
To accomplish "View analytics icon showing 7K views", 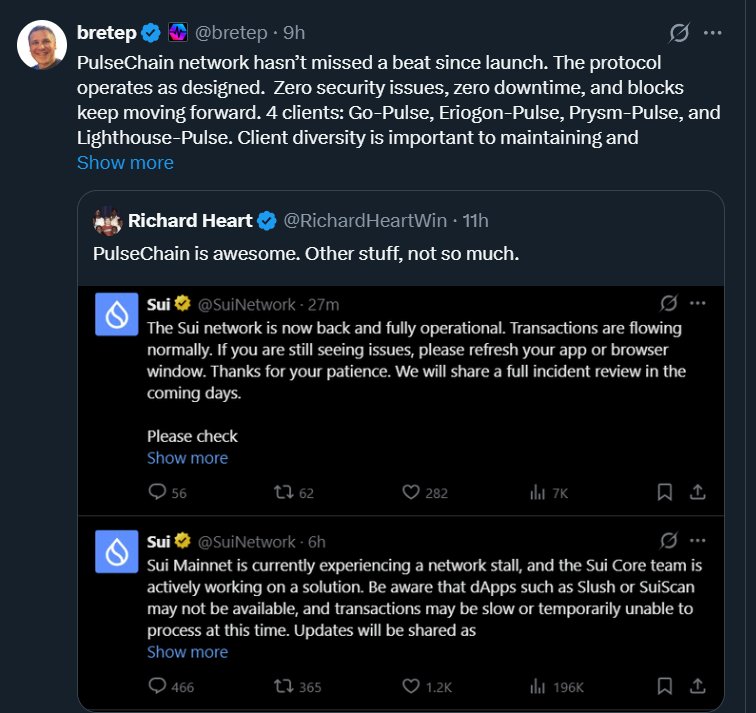I will click(x=537, y=492).
